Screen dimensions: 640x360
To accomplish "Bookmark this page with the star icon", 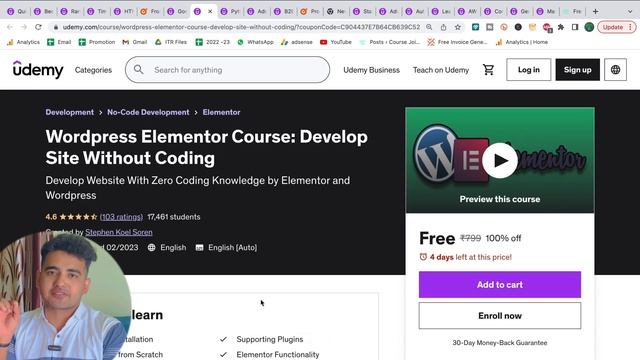I will coord(458,27).
